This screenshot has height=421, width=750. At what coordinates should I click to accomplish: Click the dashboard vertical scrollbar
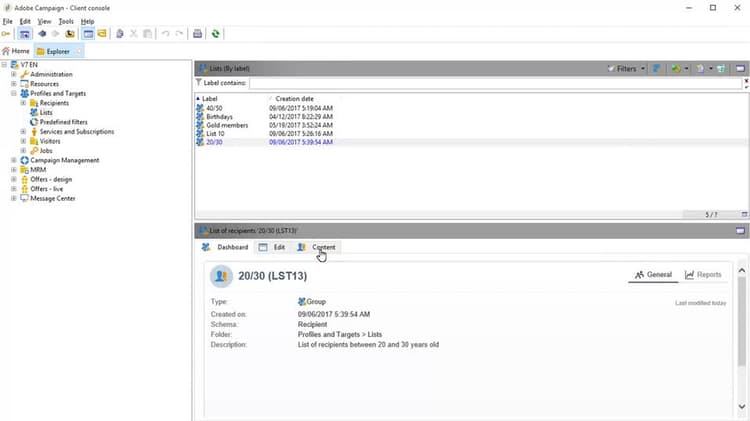click(741, 321)
